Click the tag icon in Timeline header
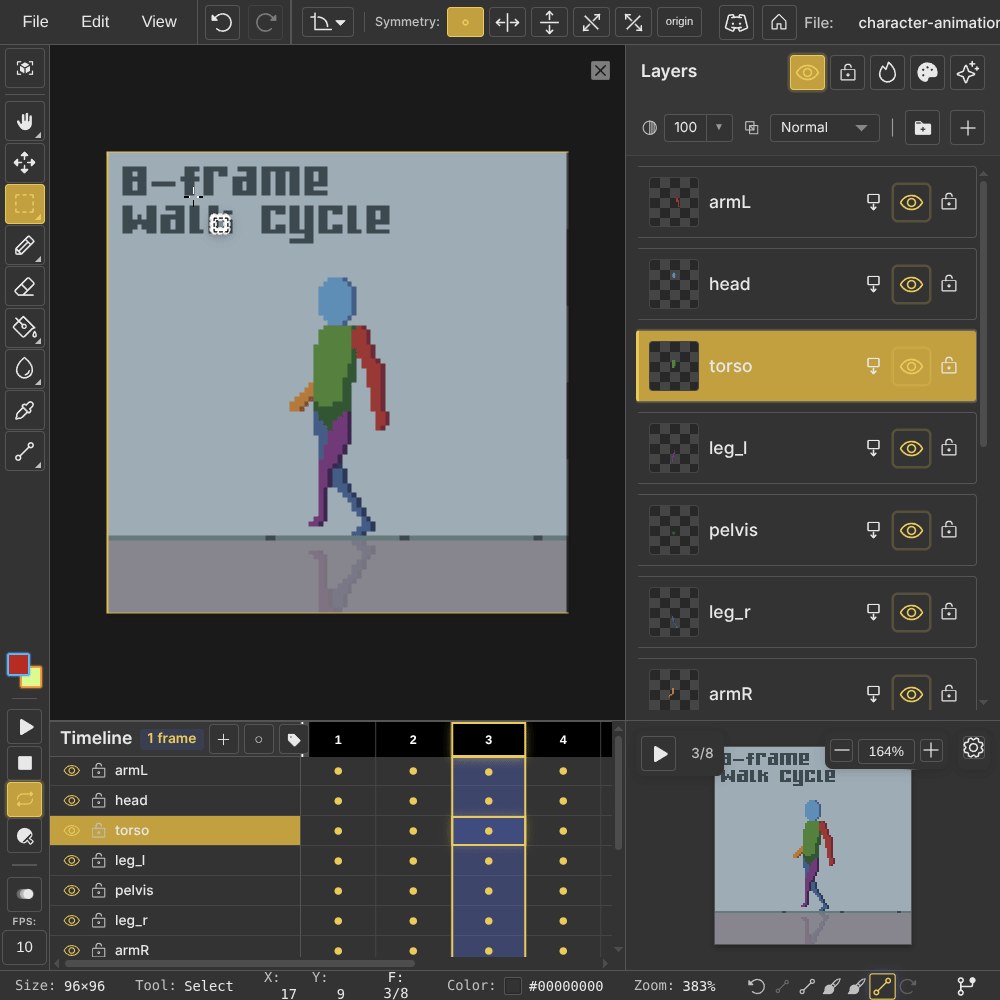The width and height of the screenshot is (1000, 1000). tap(293, 739)
